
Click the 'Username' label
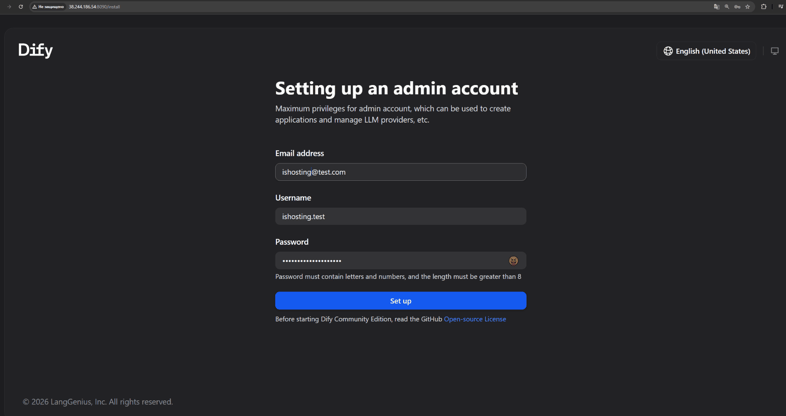(293, 198)
